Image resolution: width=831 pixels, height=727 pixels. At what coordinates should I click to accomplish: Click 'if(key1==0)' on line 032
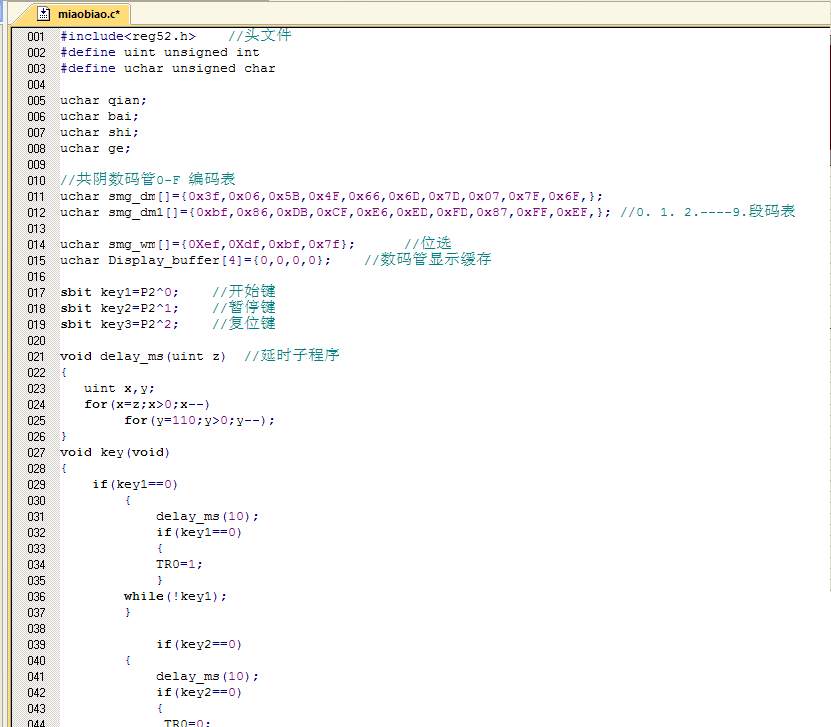(x=199, y=533)
